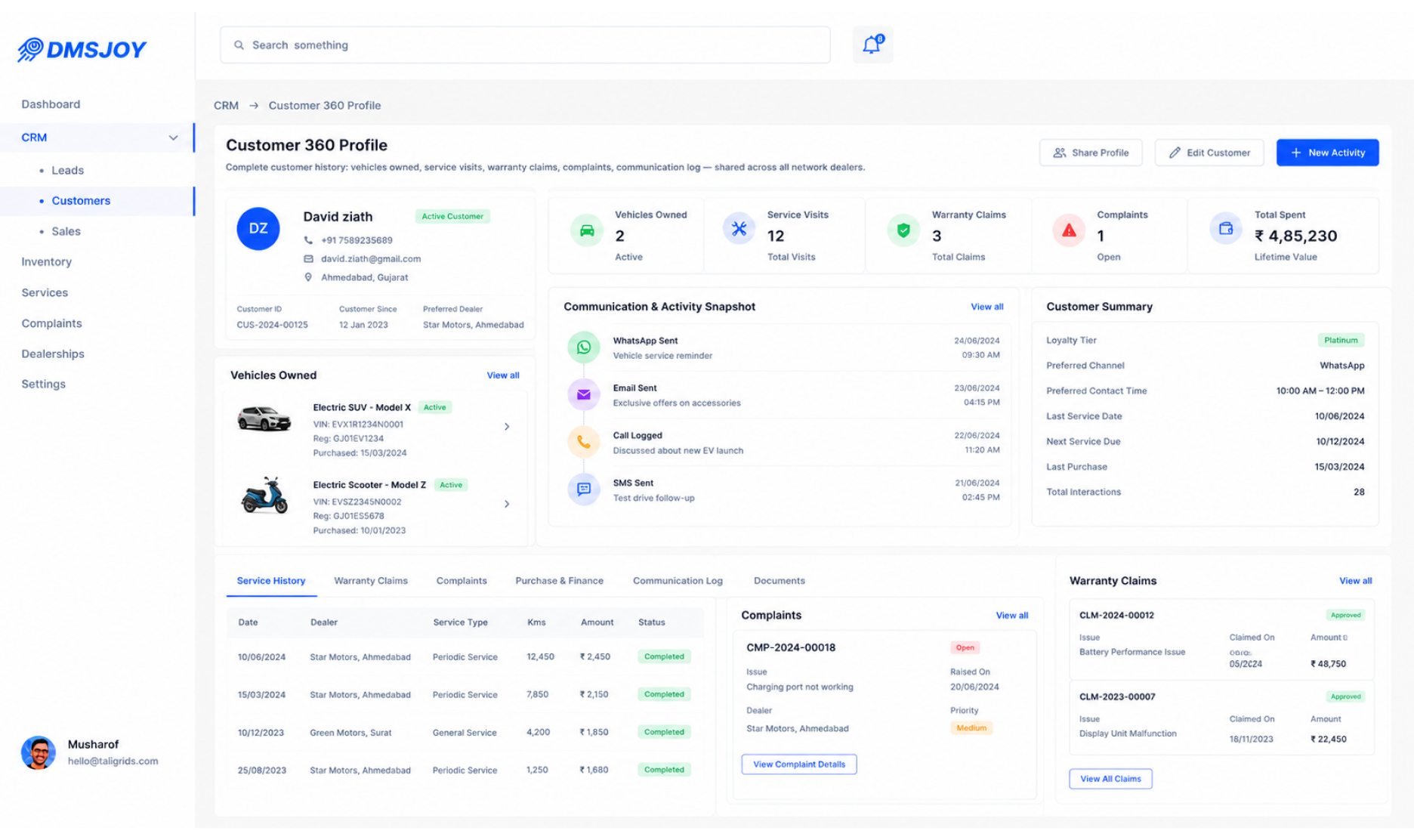Click View all in the Warranty Claims panel
Viewport: 1414px width, 840px height.
pos(1355,581)
